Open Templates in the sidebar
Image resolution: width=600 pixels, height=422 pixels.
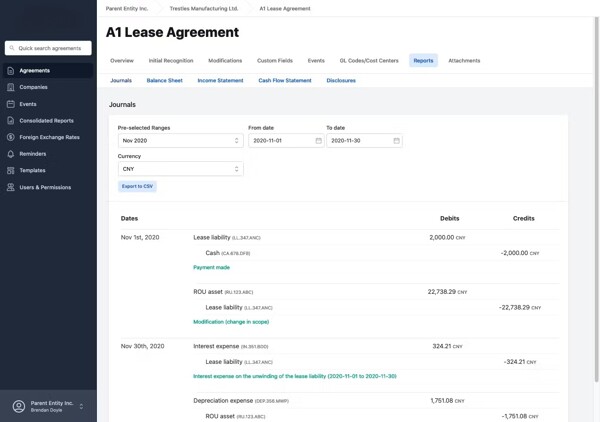pos(48,170)
